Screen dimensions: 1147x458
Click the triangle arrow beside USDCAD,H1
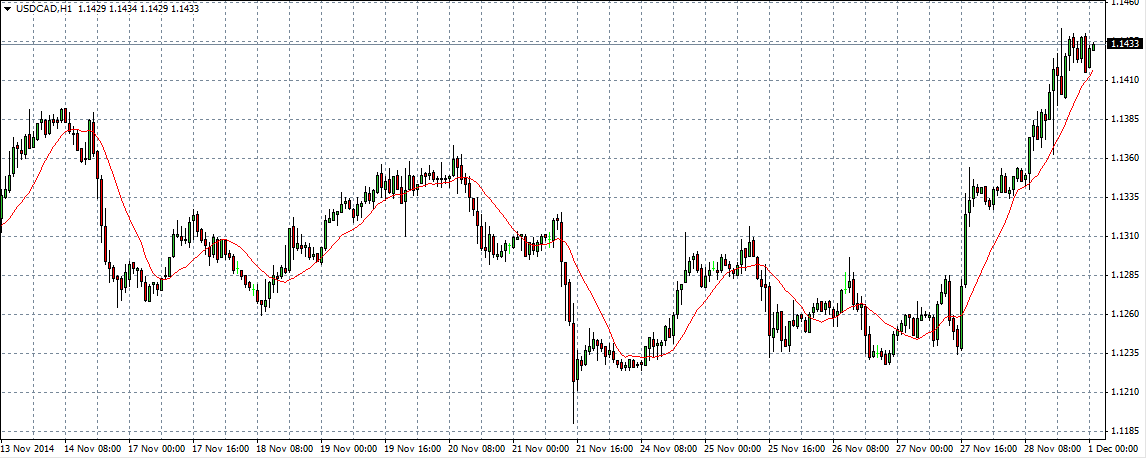[7, 8]
